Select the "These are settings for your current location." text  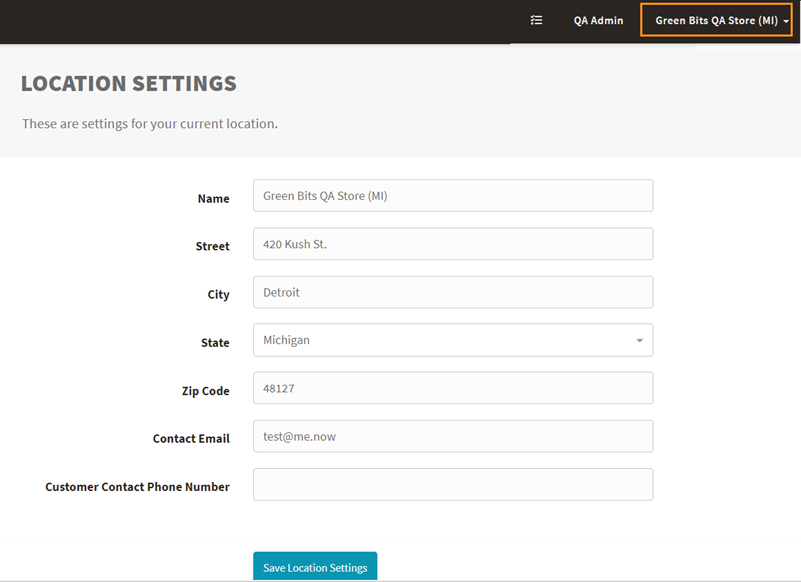(150, 124)
